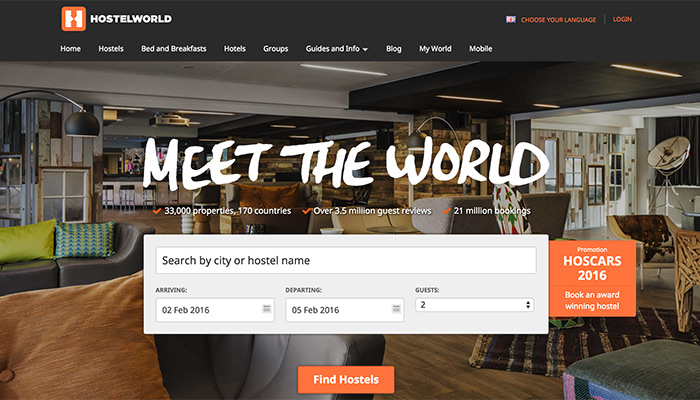The image size is (700, 400).
Task: Go to the Home menu item
Action: [x=71, y=49]
